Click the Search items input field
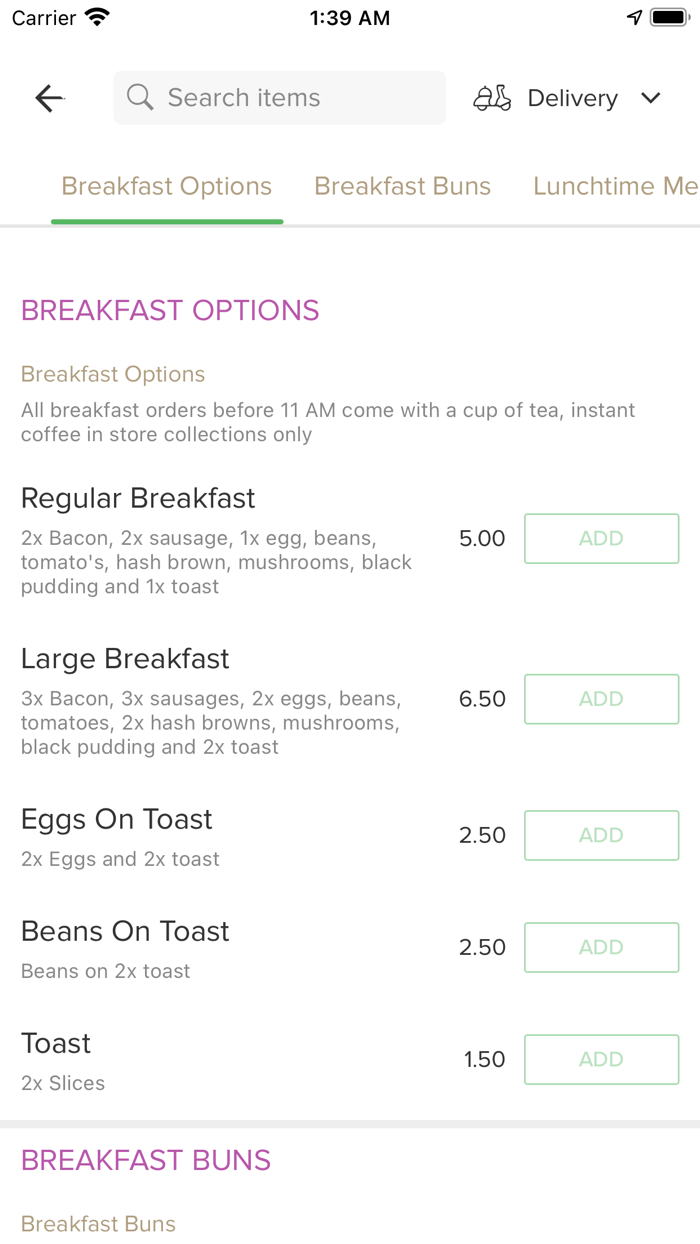700x1244 pixels. (x=279, y=97)
